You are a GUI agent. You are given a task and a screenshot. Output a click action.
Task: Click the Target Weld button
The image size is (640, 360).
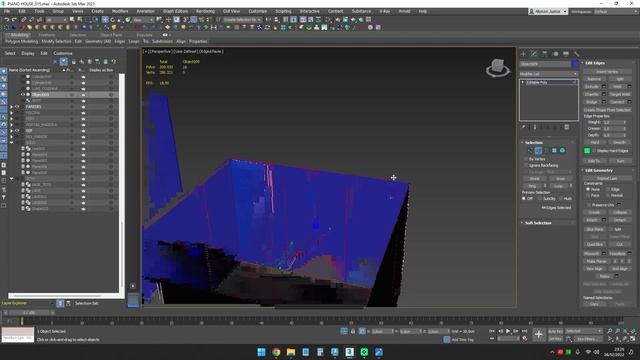tap(620, 94)
